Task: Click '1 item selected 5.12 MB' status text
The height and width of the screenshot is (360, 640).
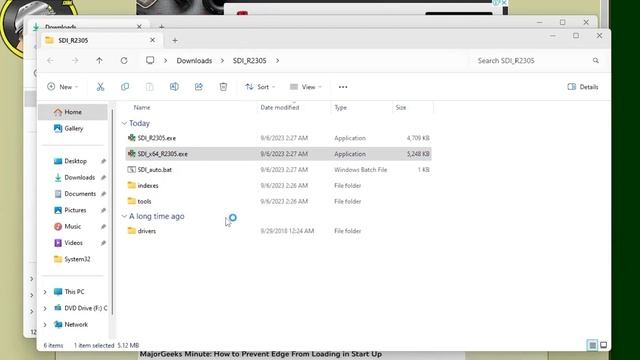Action: coord(106,345)
